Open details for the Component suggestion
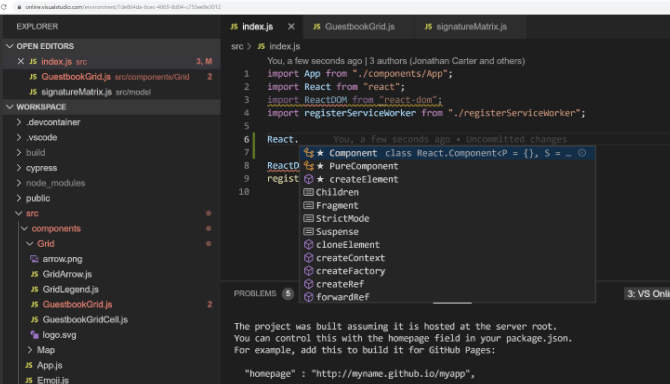This screenshot has width=670, height=384. 582,153
